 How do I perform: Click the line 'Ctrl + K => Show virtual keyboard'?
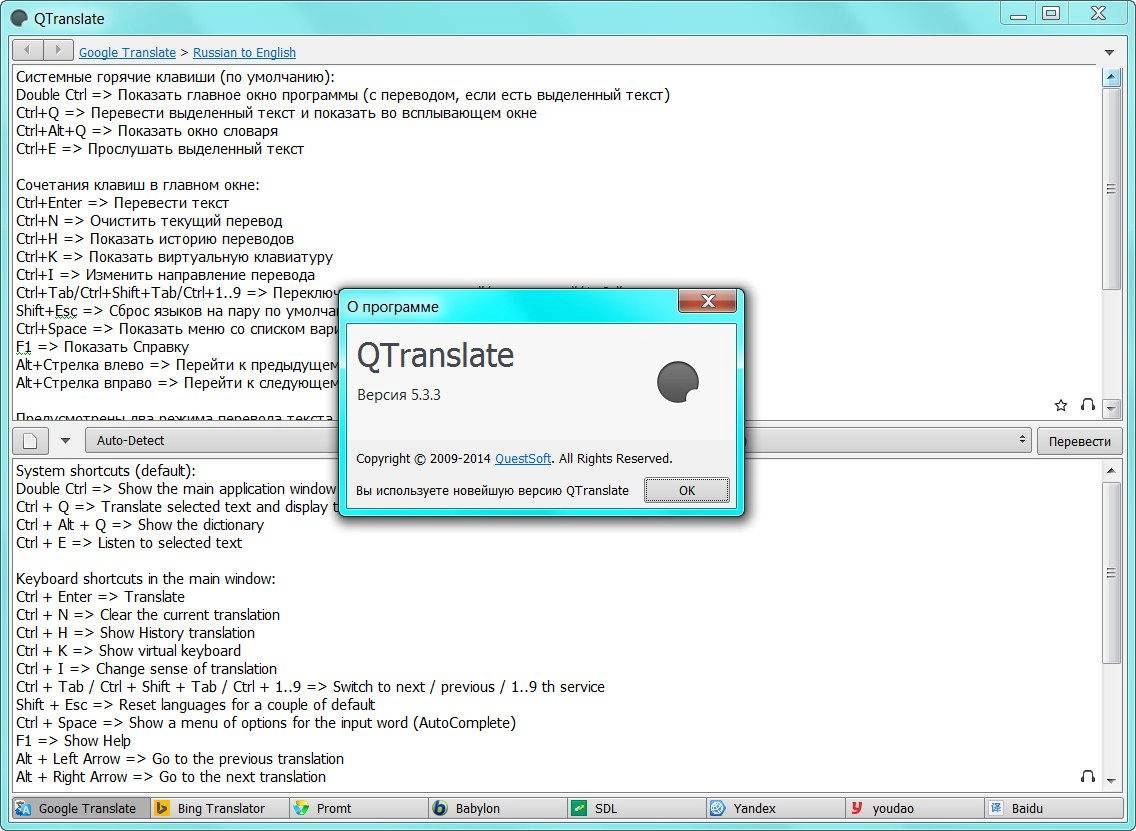[x=128, y=651]
